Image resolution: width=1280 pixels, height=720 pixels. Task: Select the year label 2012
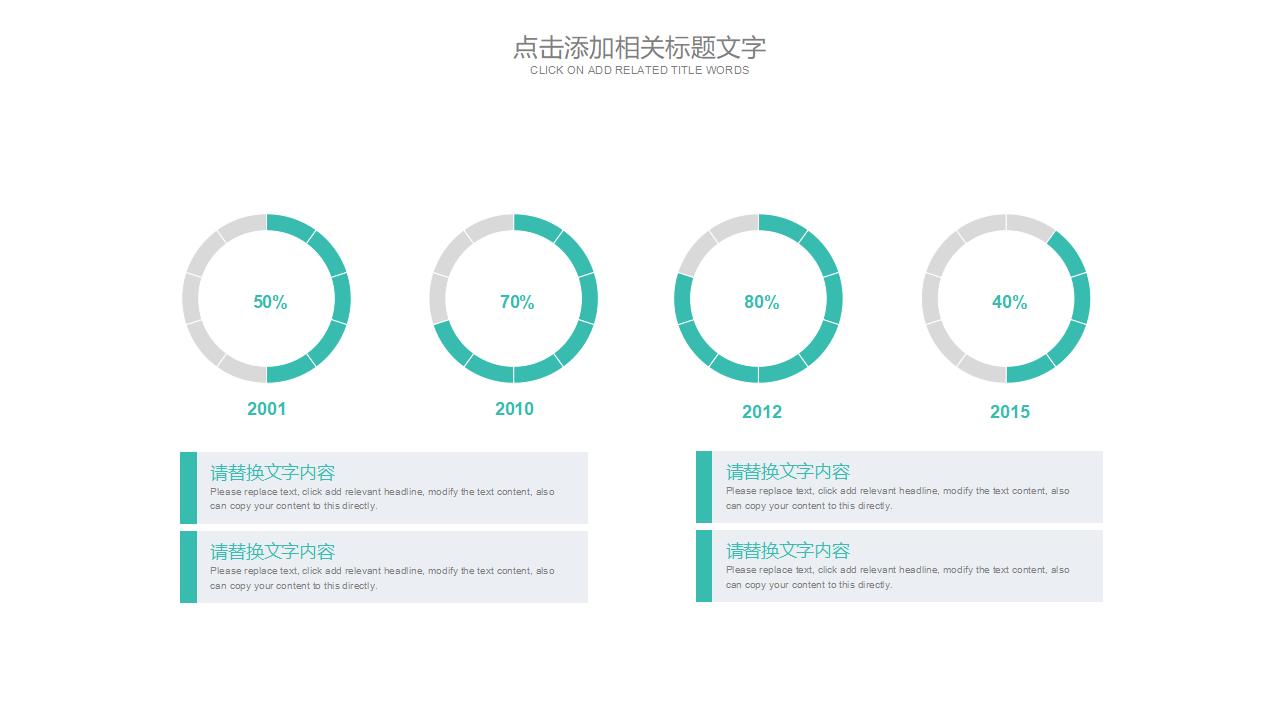[762, 412]
